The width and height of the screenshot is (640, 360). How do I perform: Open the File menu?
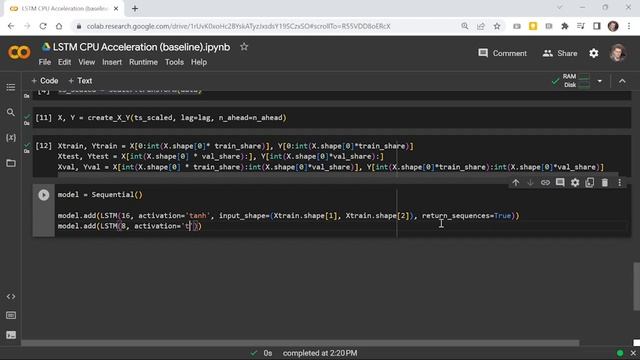(44, 62)
